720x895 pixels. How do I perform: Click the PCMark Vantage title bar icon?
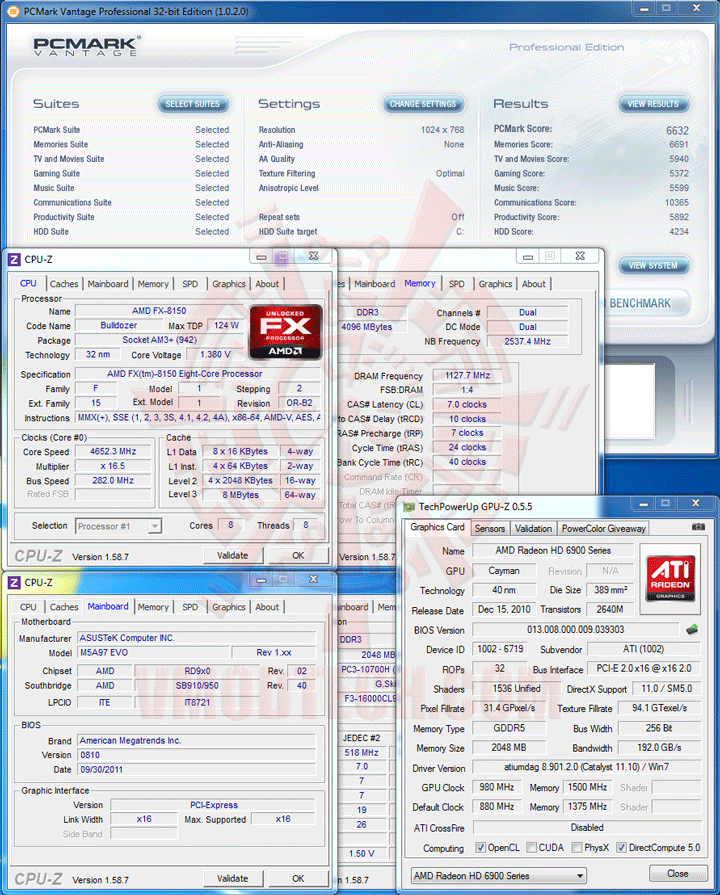click(13, 11)
